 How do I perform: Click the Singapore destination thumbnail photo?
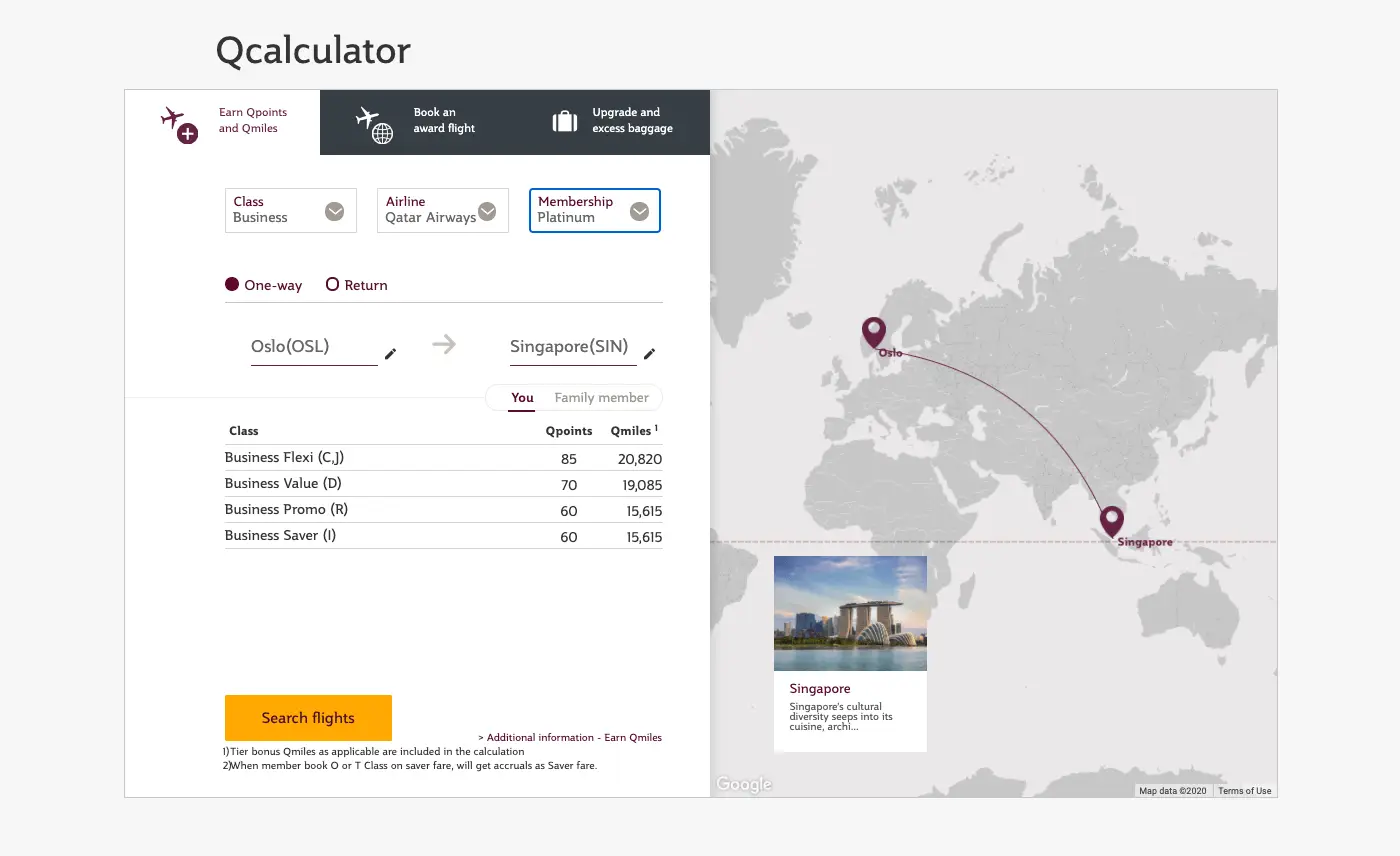pyautogui.click(x=850, y=613)
